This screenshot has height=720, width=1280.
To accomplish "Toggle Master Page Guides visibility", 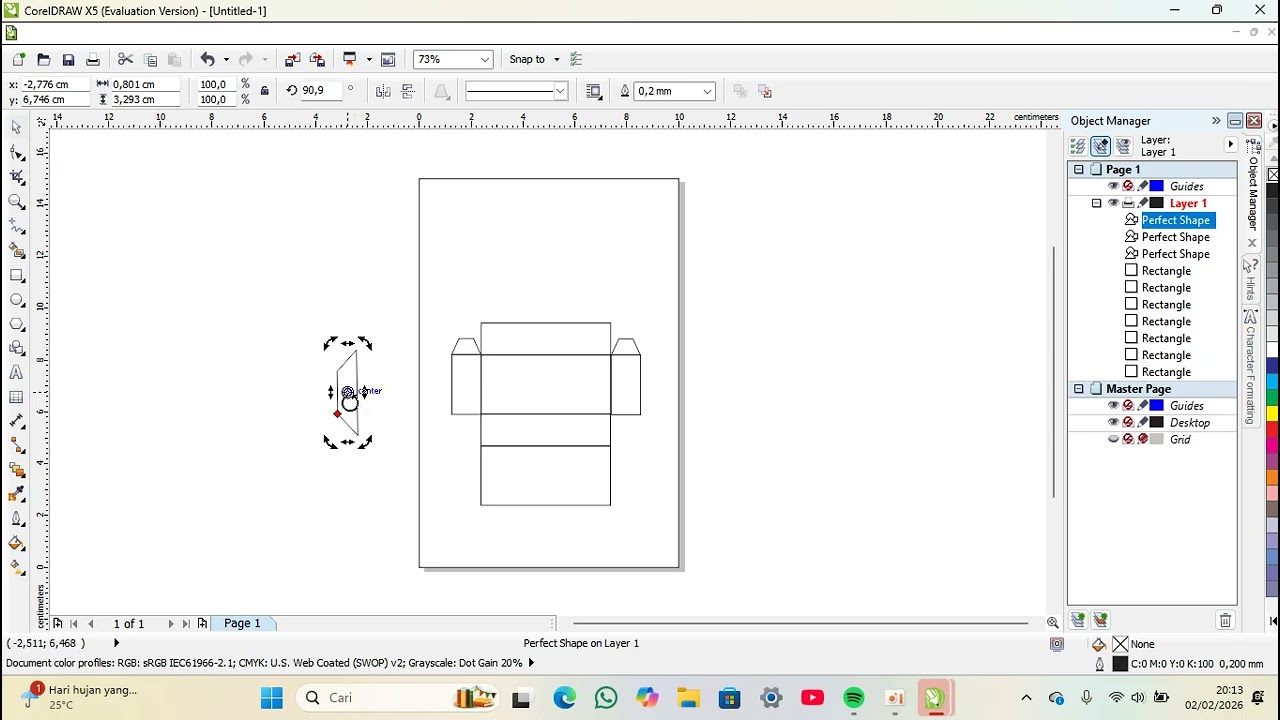I will tap(1113, 406).
